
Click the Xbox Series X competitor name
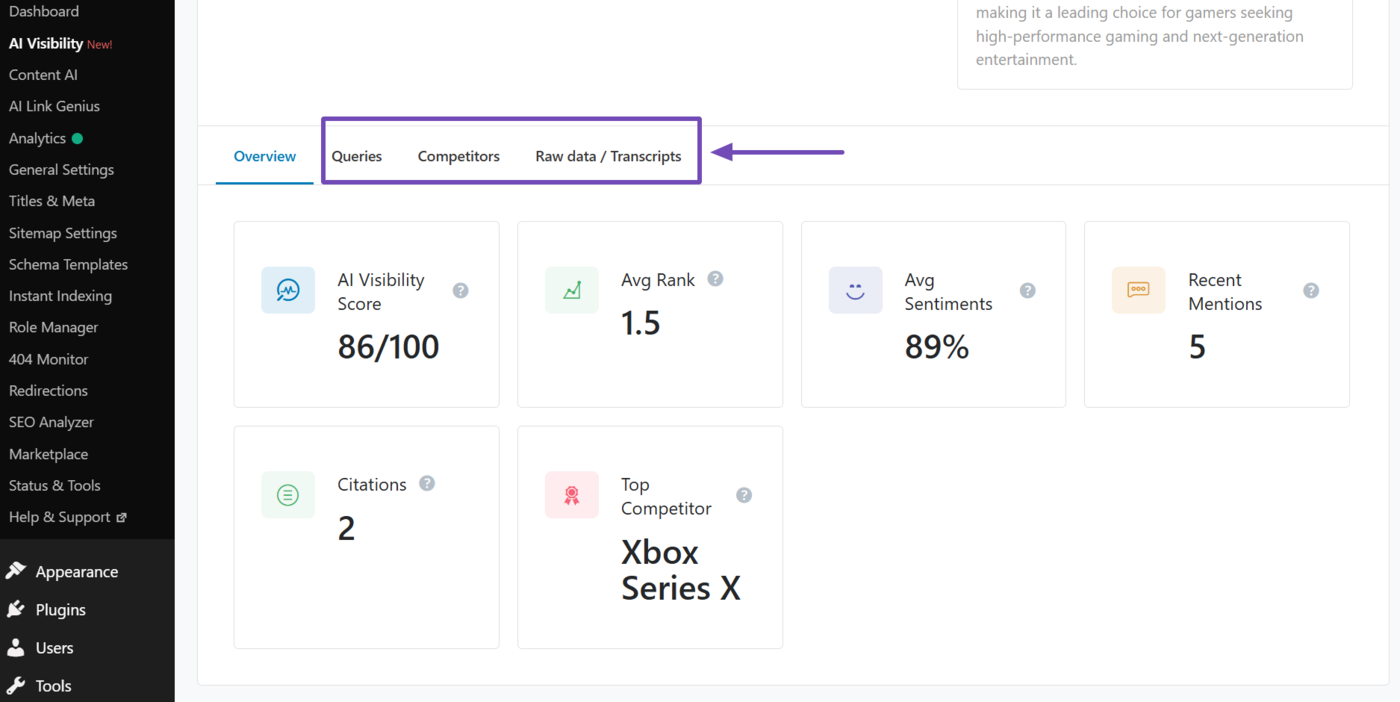point(681,570)
